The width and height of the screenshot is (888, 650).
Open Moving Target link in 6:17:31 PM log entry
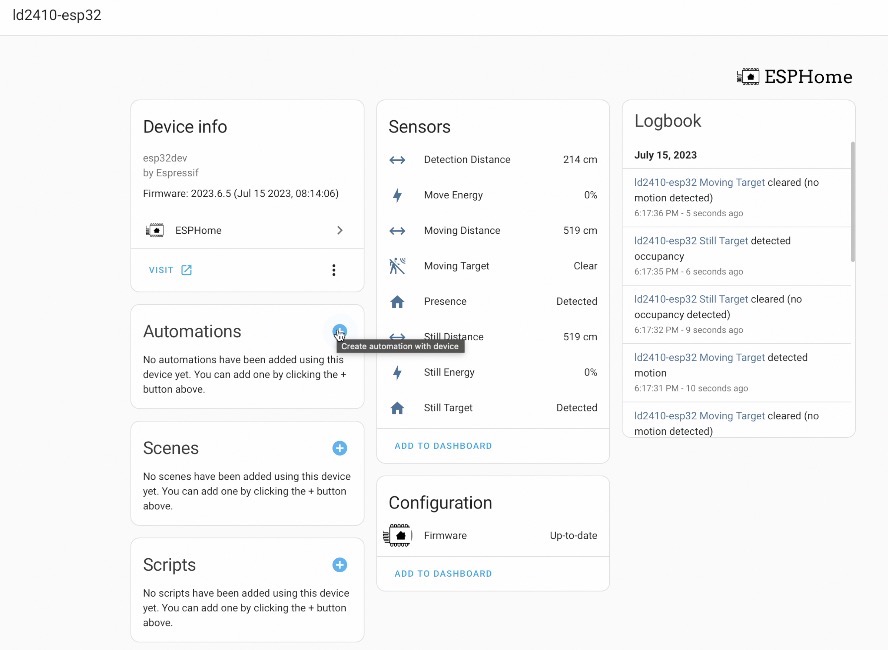click(x=699, y=357)
